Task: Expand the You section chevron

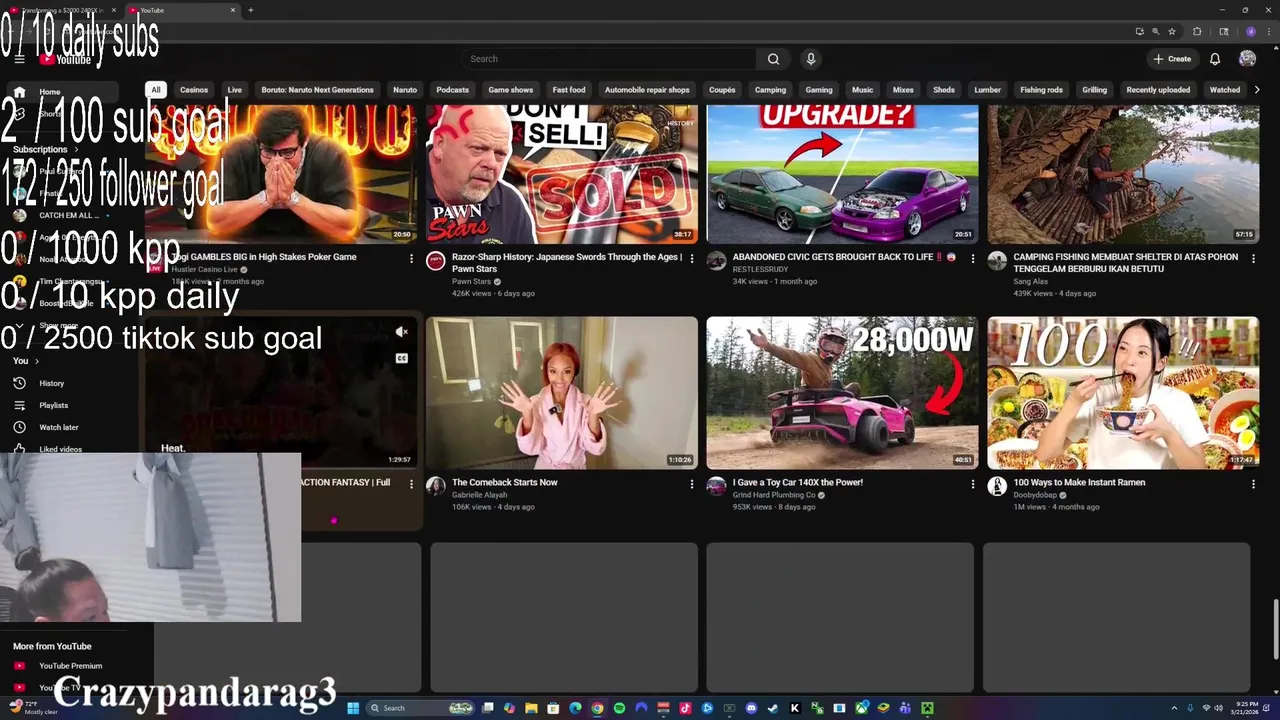Action: click(37, 361)
